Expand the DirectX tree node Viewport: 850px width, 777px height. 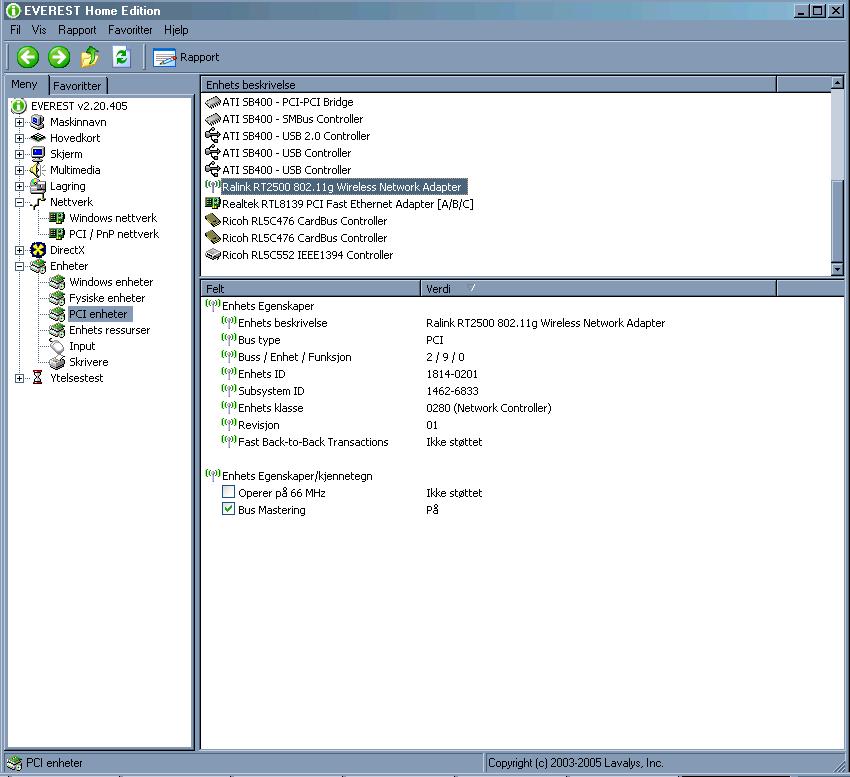coord(20,251)
